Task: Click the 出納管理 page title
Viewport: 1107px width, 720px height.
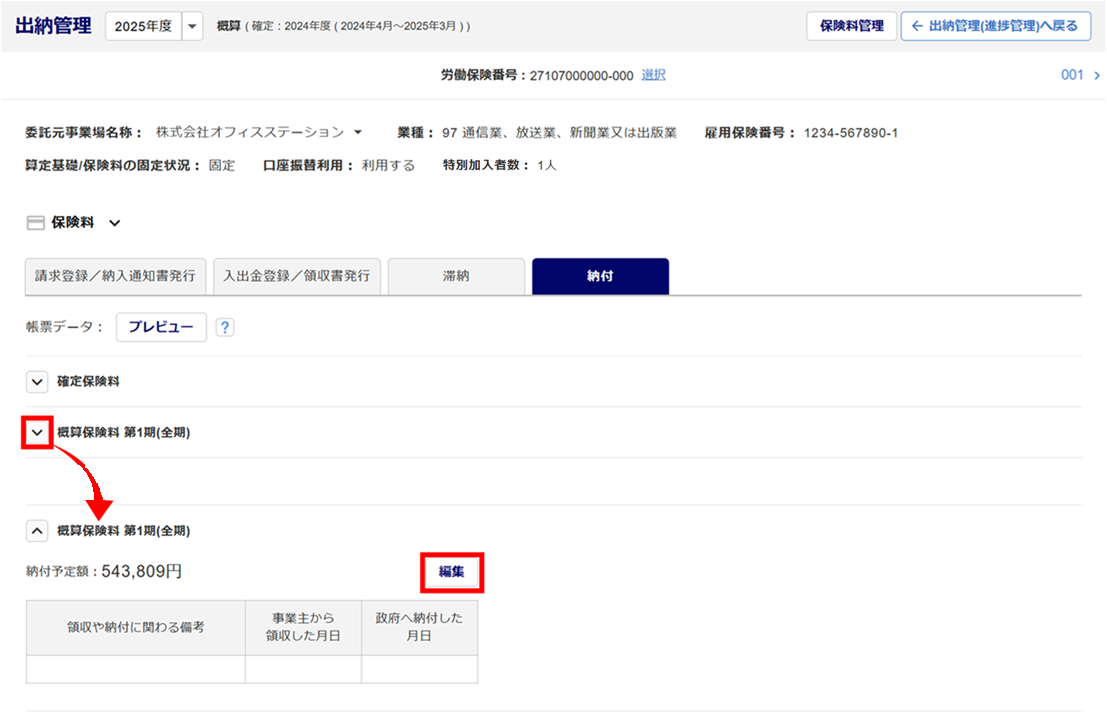Action: [x=54, y=26]
